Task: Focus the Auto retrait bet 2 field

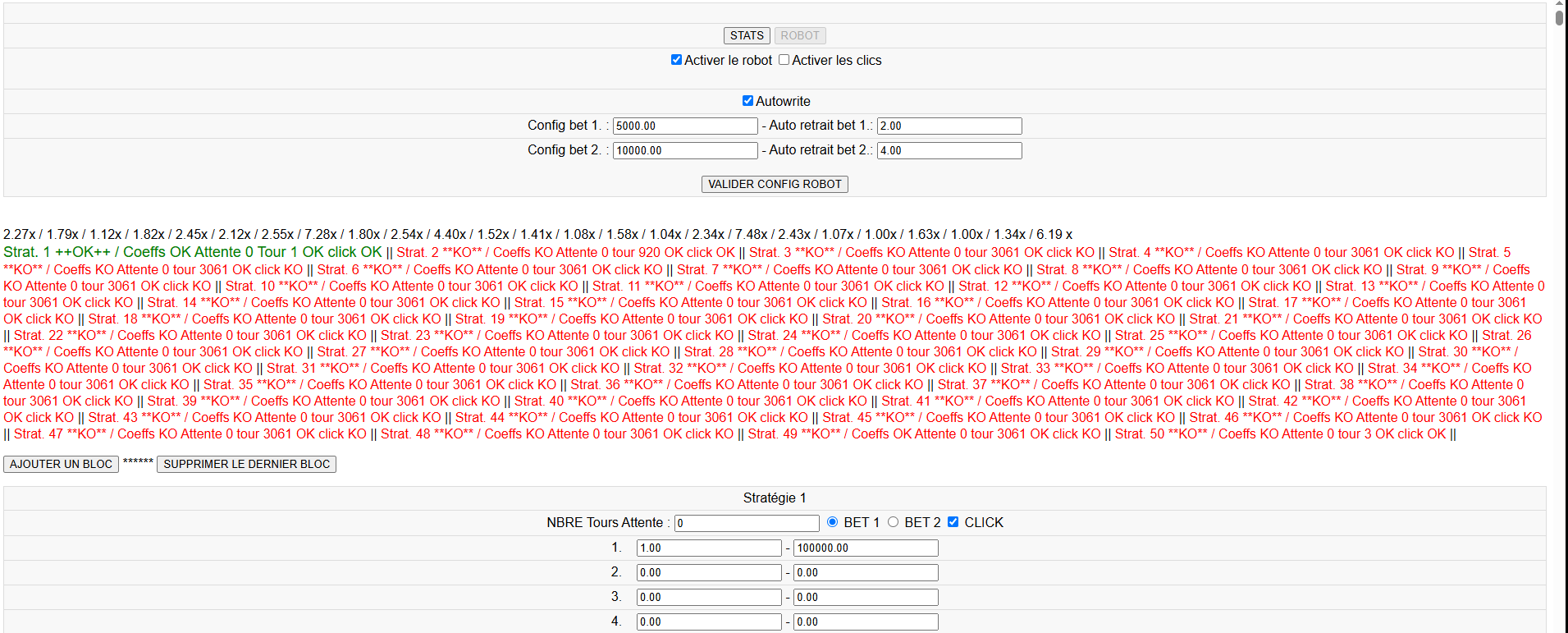Action: (x=949, y=150)
